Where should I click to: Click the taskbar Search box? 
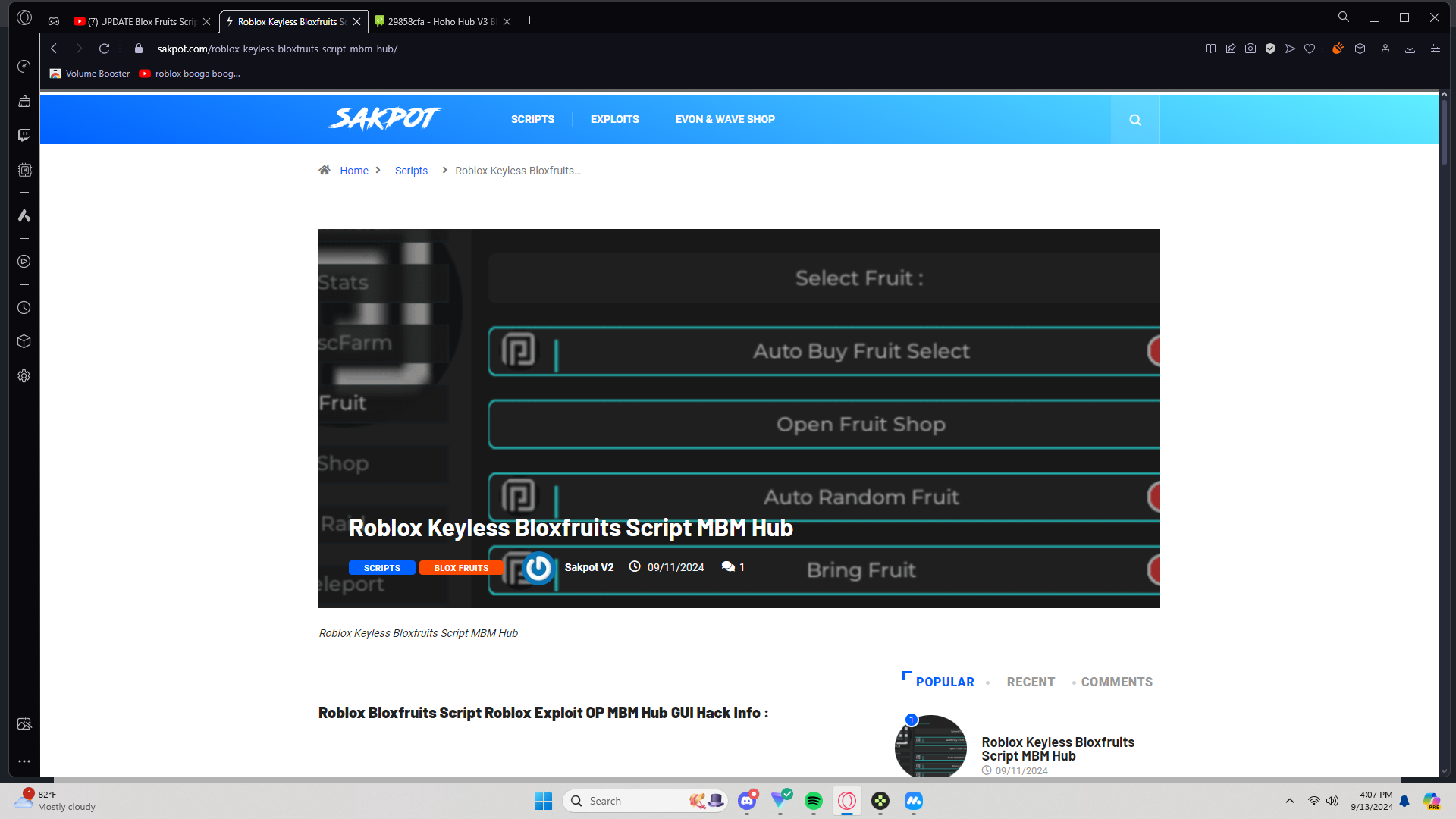coord(645,801)
